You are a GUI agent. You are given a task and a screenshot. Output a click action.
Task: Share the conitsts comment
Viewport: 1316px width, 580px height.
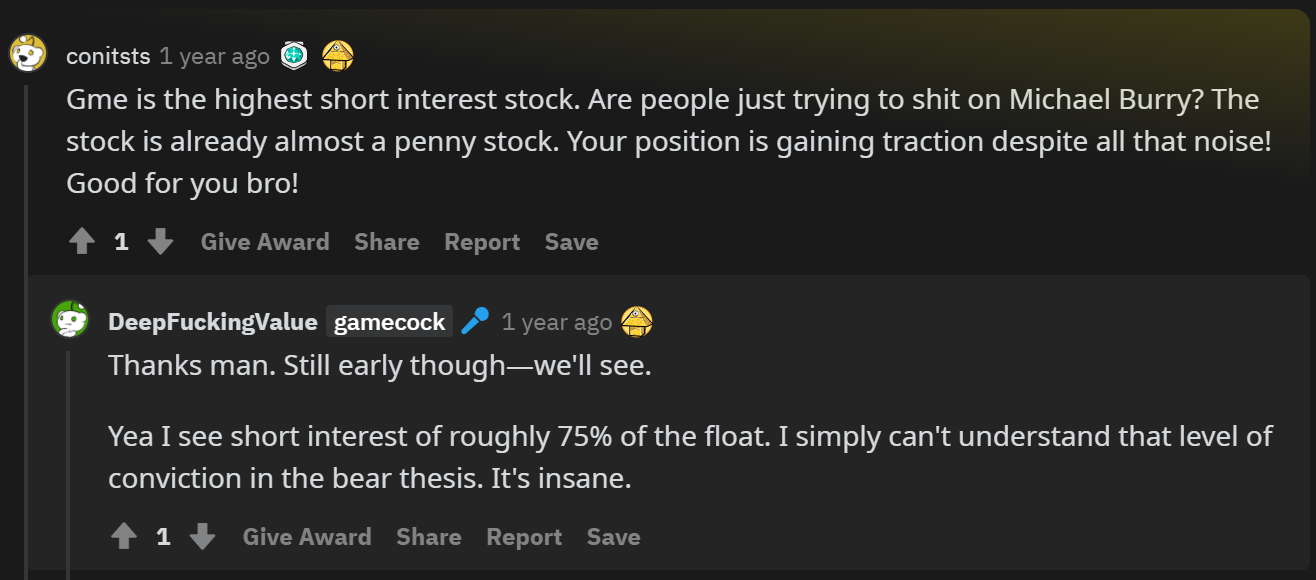tap(387, 242)
